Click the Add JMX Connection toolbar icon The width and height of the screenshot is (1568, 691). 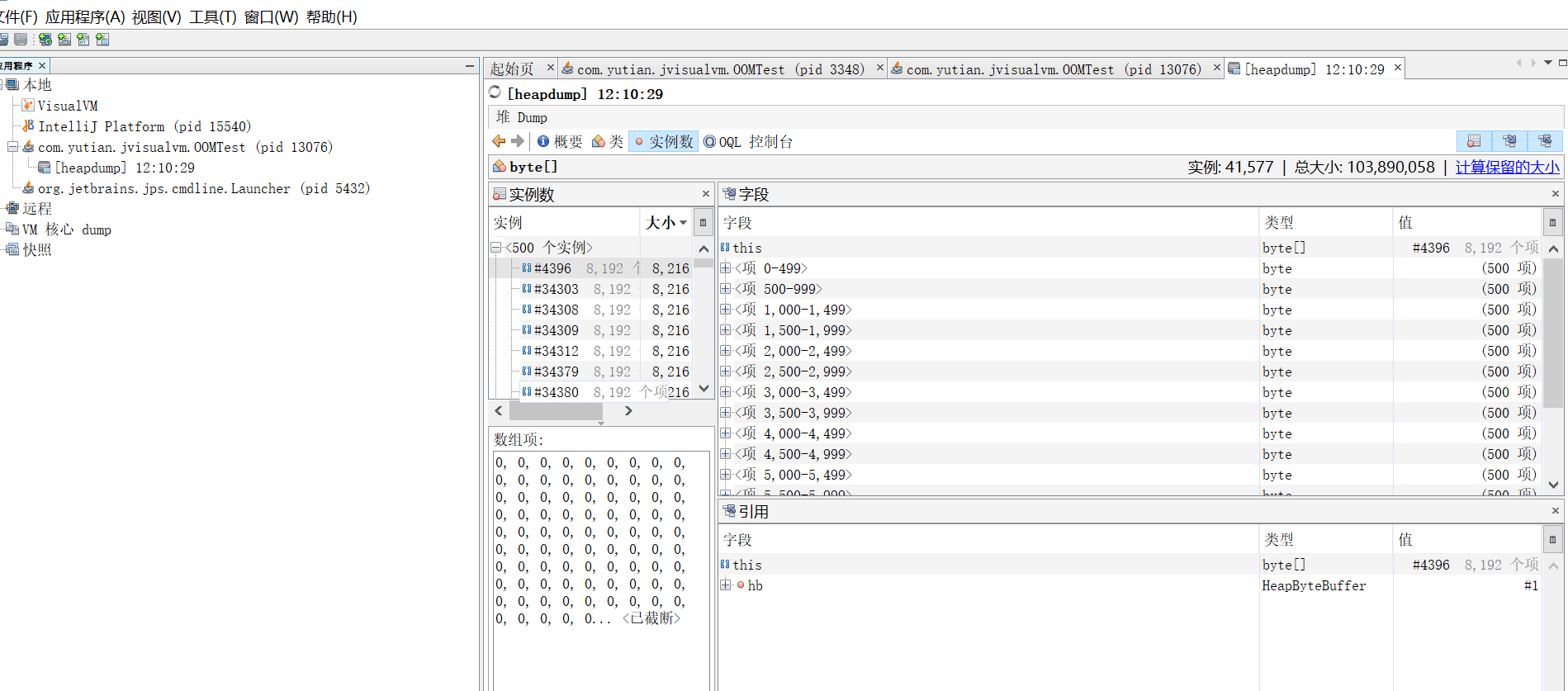[64, 39]
